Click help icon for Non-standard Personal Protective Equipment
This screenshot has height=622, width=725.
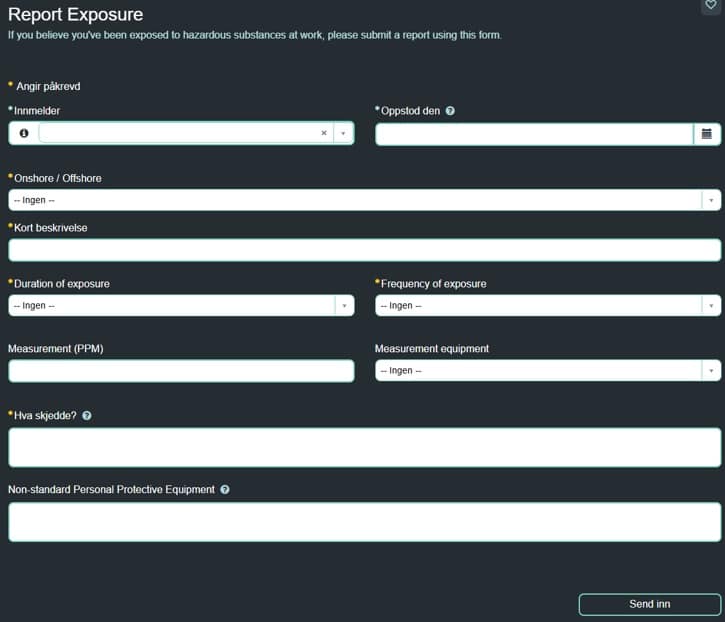click(225, 490)
